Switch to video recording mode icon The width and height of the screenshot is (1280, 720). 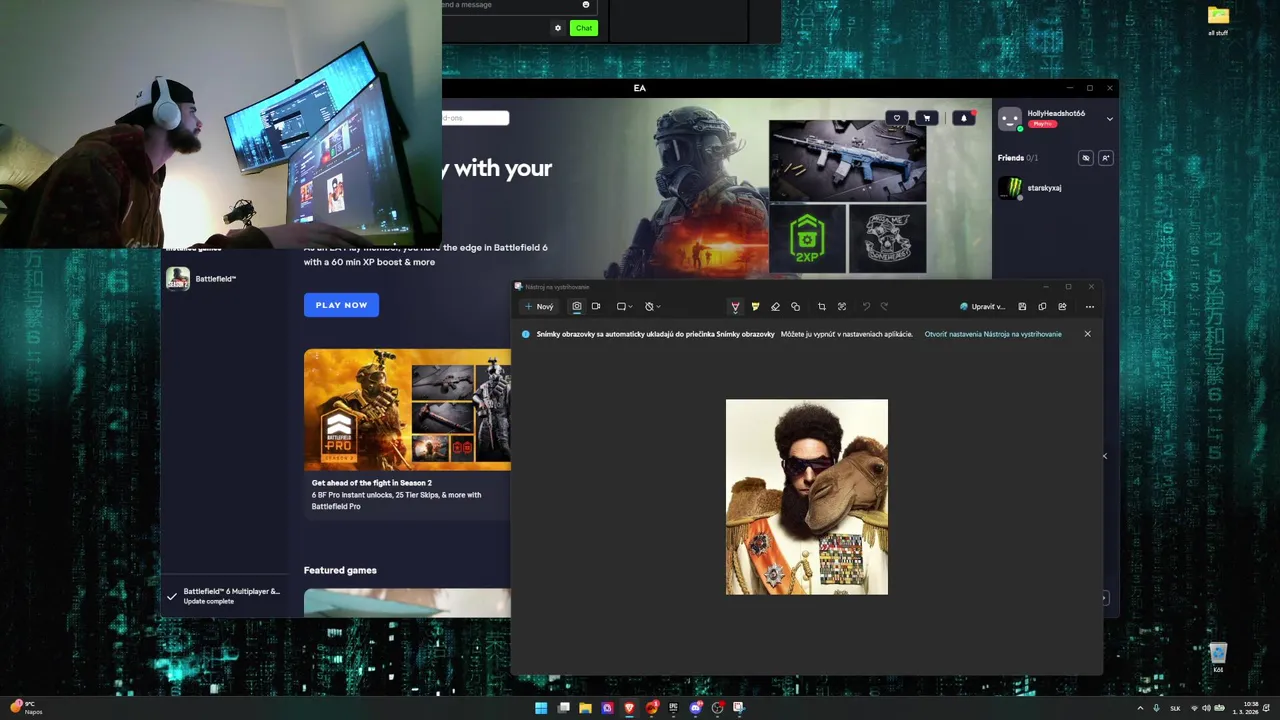(x=596, y=307)
